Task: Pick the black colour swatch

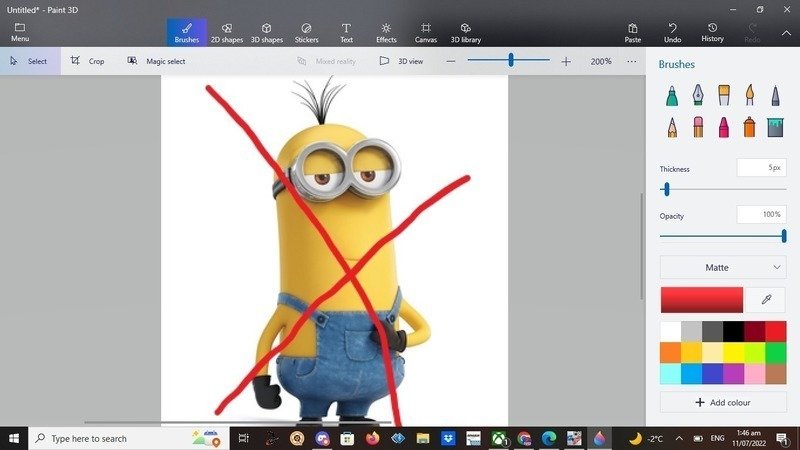Action: [x=734, y=331]
